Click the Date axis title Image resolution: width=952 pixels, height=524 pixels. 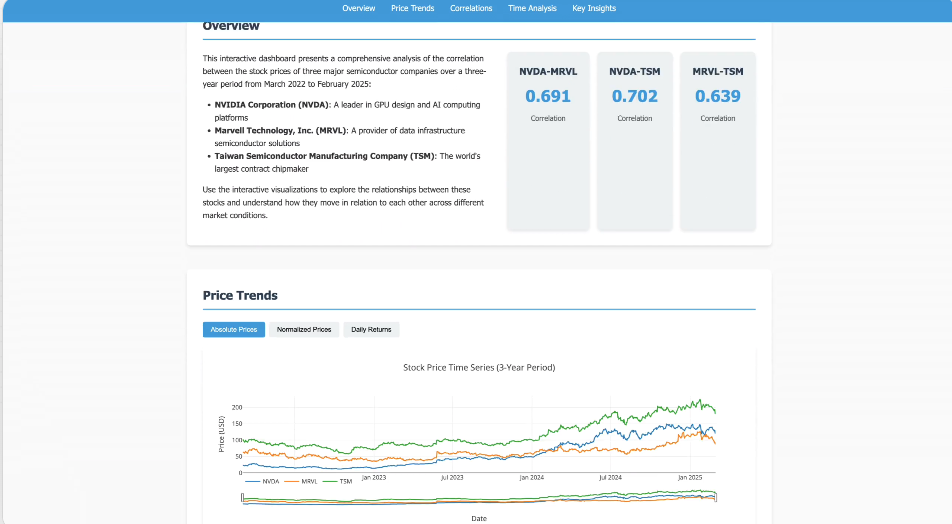[479, 519]
